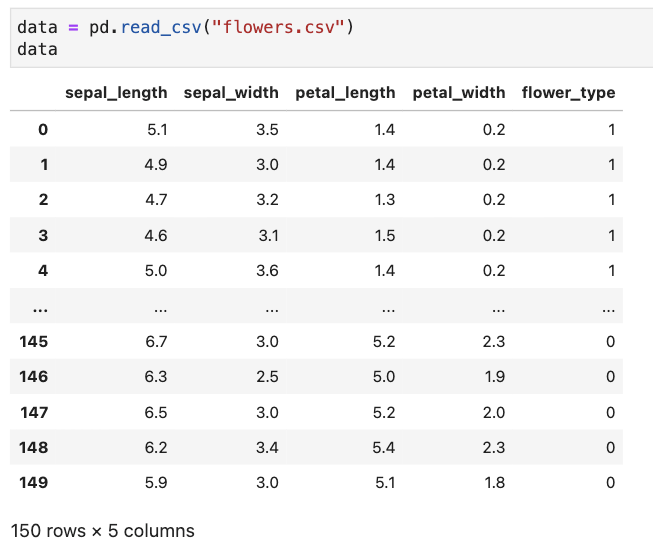Image resolution: width=653 pixels, height=559 pixels.
Task: Click row index 148
Action: (34, 447)
